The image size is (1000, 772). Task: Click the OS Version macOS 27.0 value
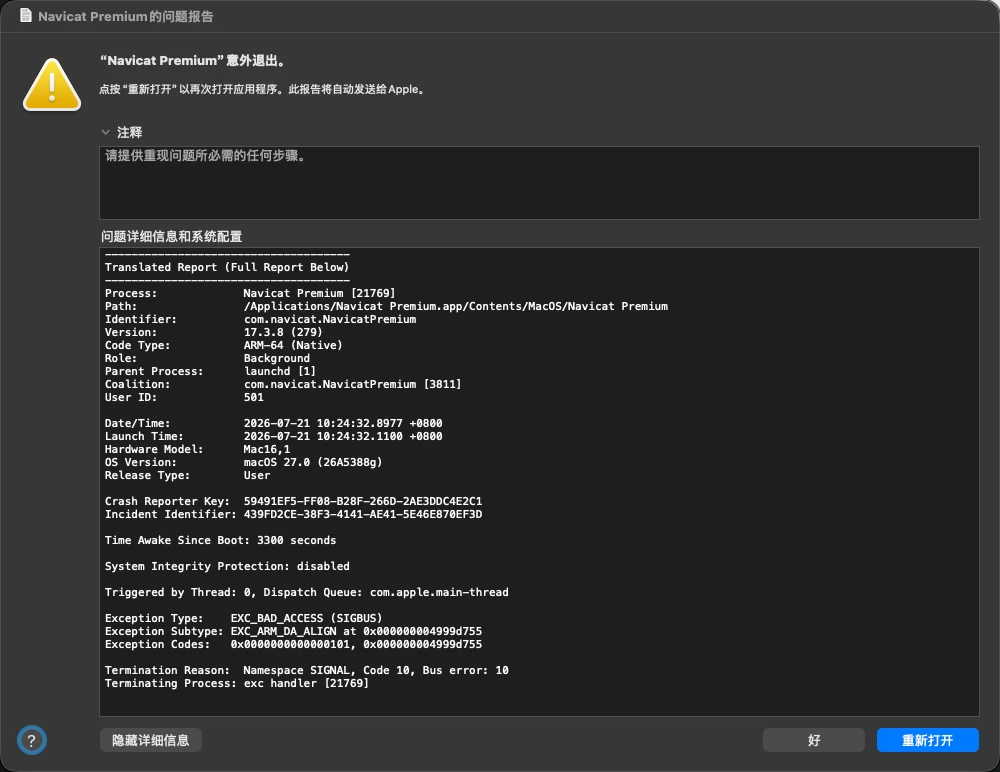point(312,463)
